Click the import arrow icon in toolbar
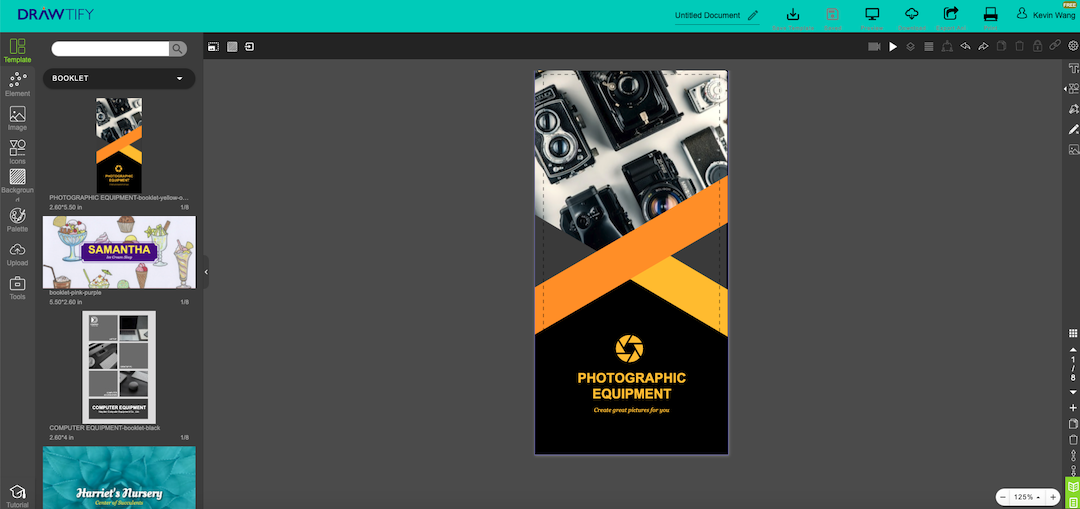 click(249, 47)
